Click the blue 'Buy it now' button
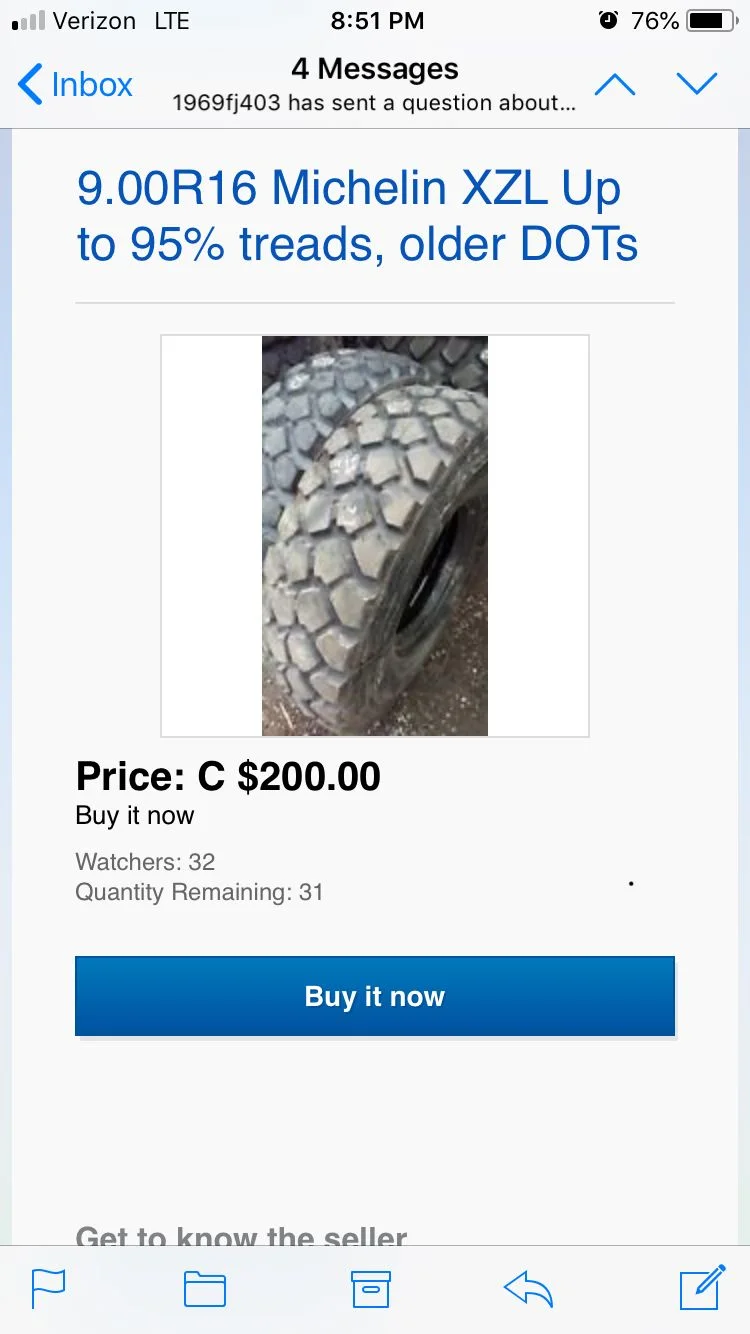Viewport: 750px width, 1334px height. tap(375, 996)
